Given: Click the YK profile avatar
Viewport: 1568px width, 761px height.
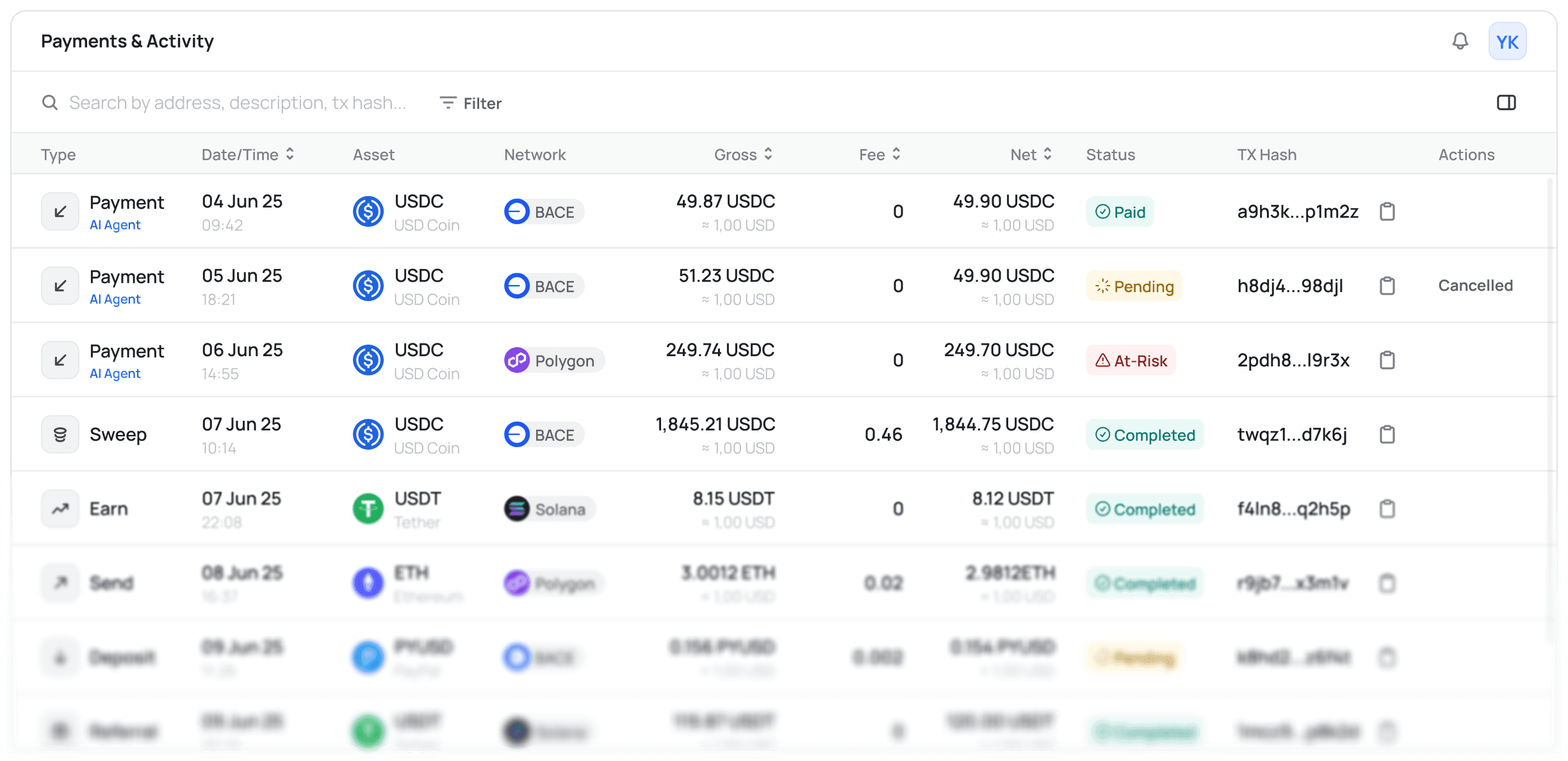Looking at the screenshot, I should tap(1508, 41).
